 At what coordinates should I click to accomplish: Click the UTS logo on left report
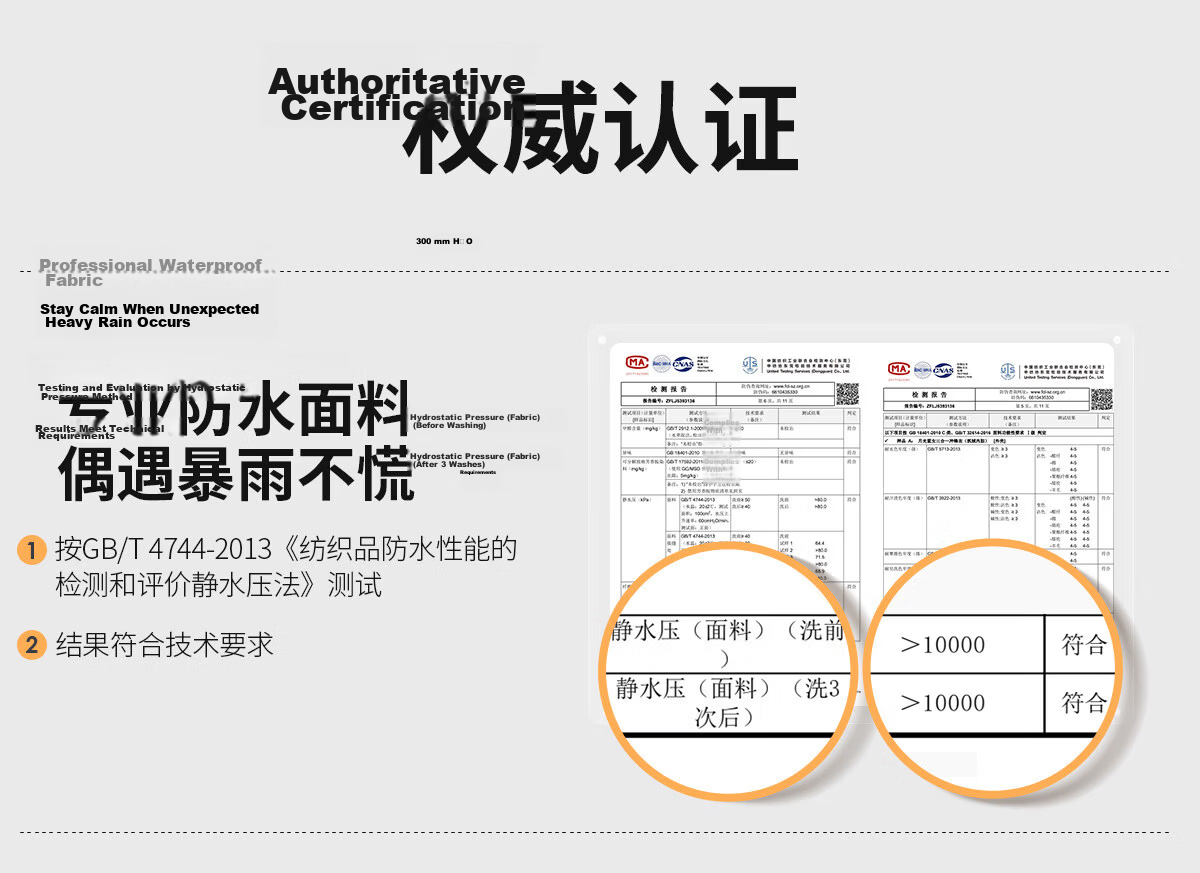pos(750,365)
